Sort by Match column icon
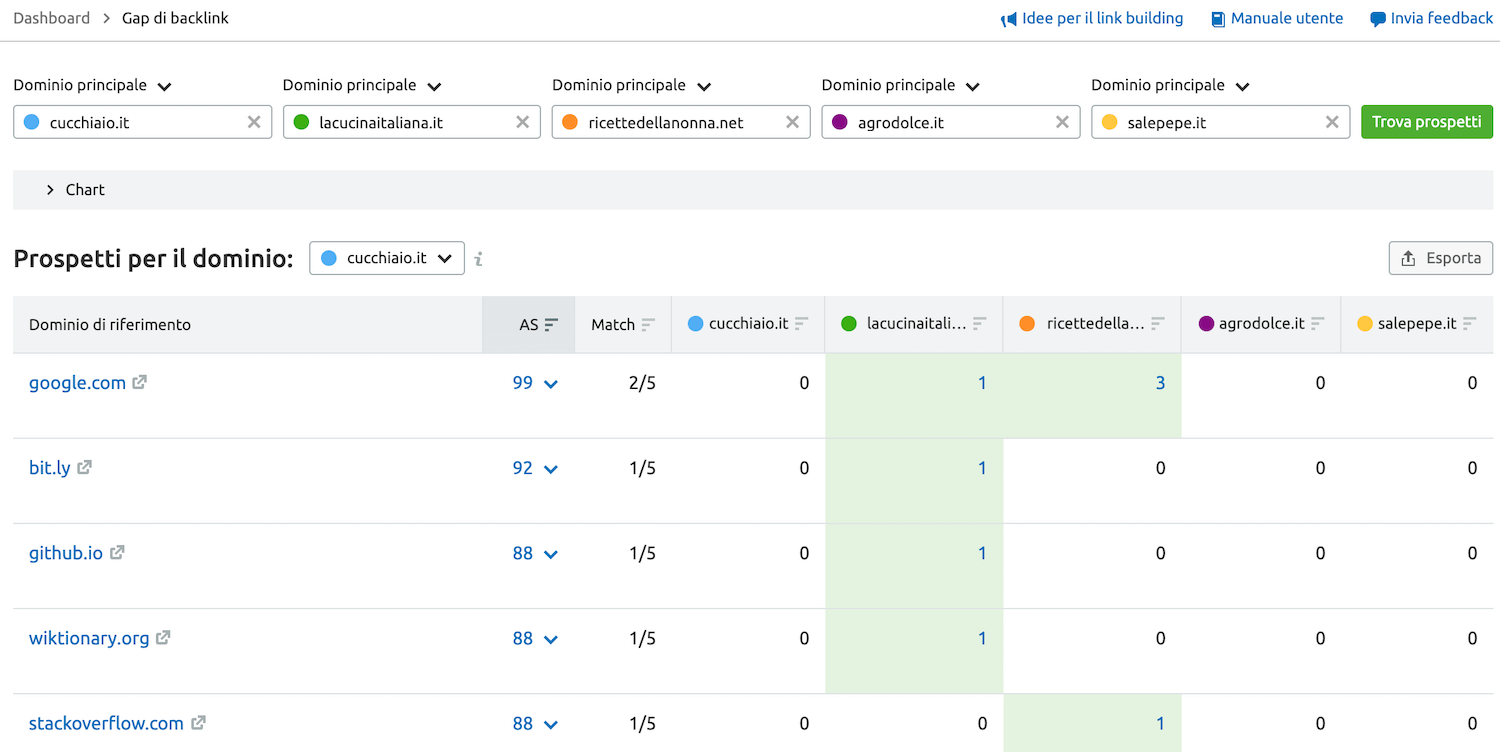 pyautogui.click(x=648, y=324)
